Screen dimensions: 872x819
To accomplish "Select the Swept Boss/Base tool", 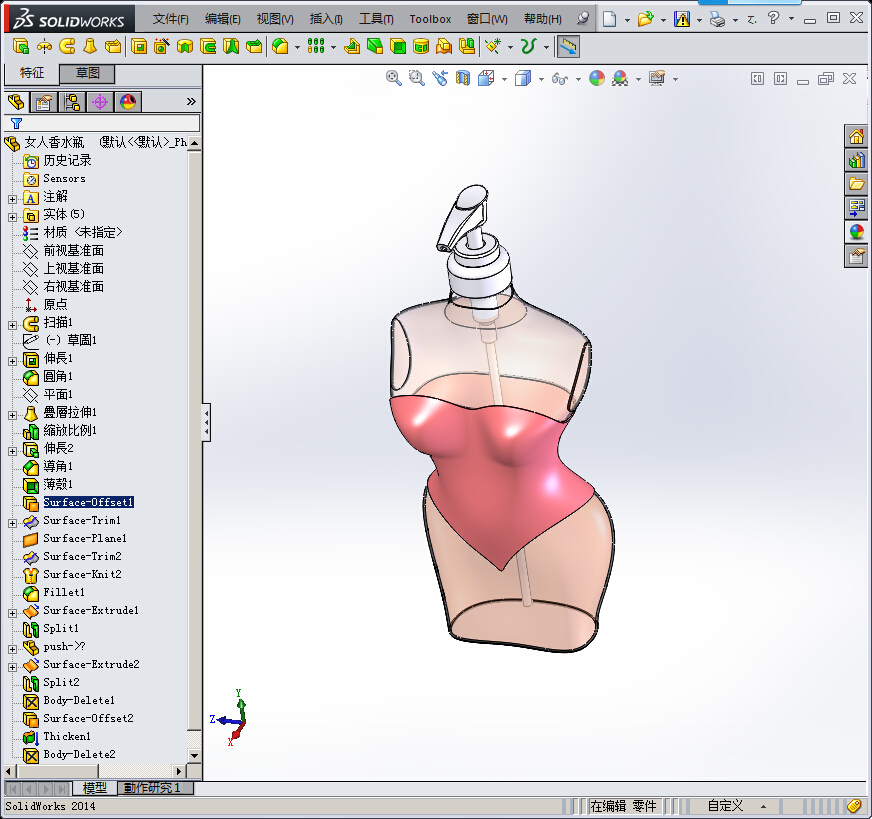I will coord(67,47).
